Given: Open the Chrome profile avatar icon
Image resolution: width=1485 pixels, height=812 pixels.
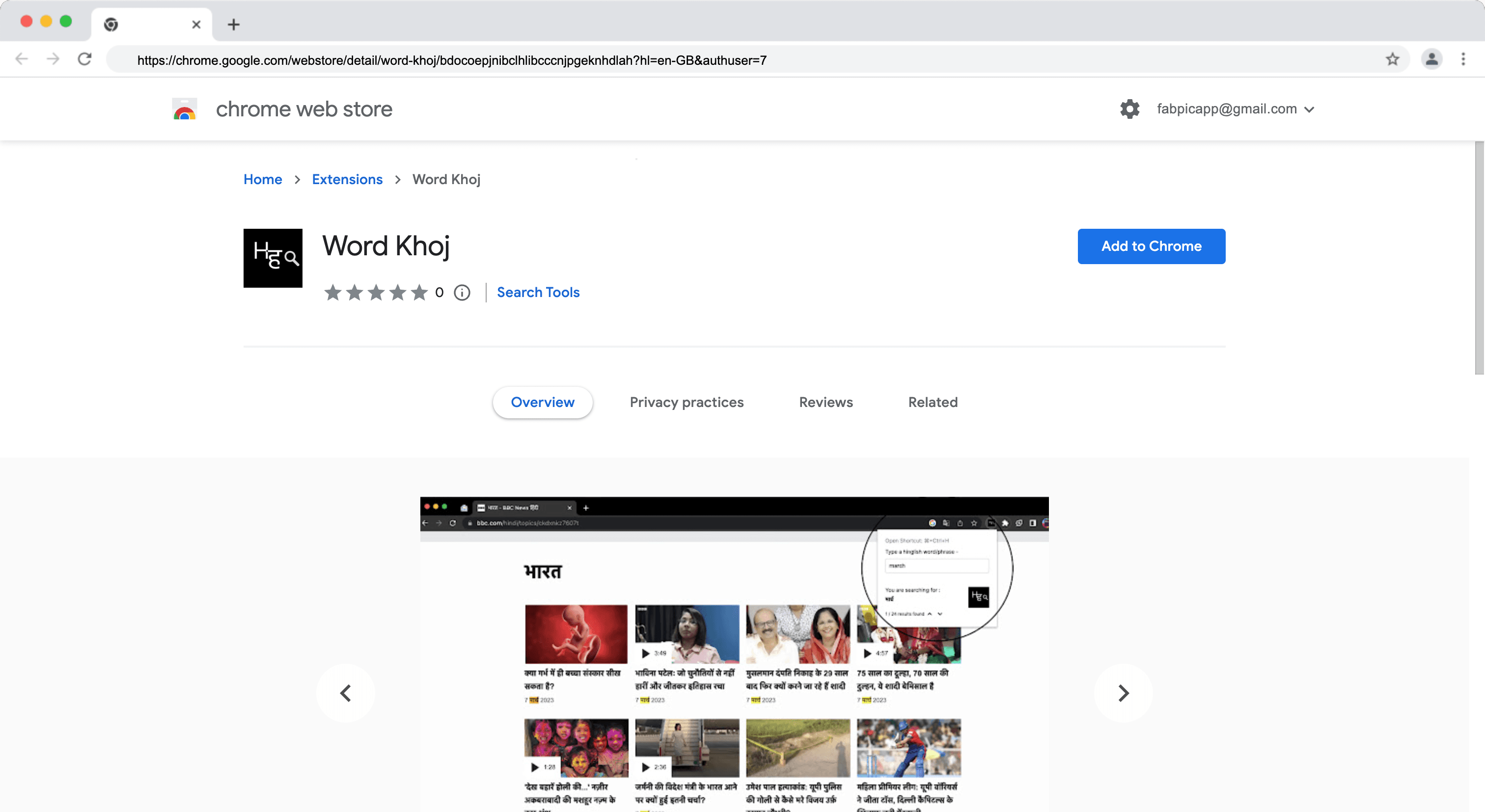Looking at the screenshot, I should (x=1431, y=59).
